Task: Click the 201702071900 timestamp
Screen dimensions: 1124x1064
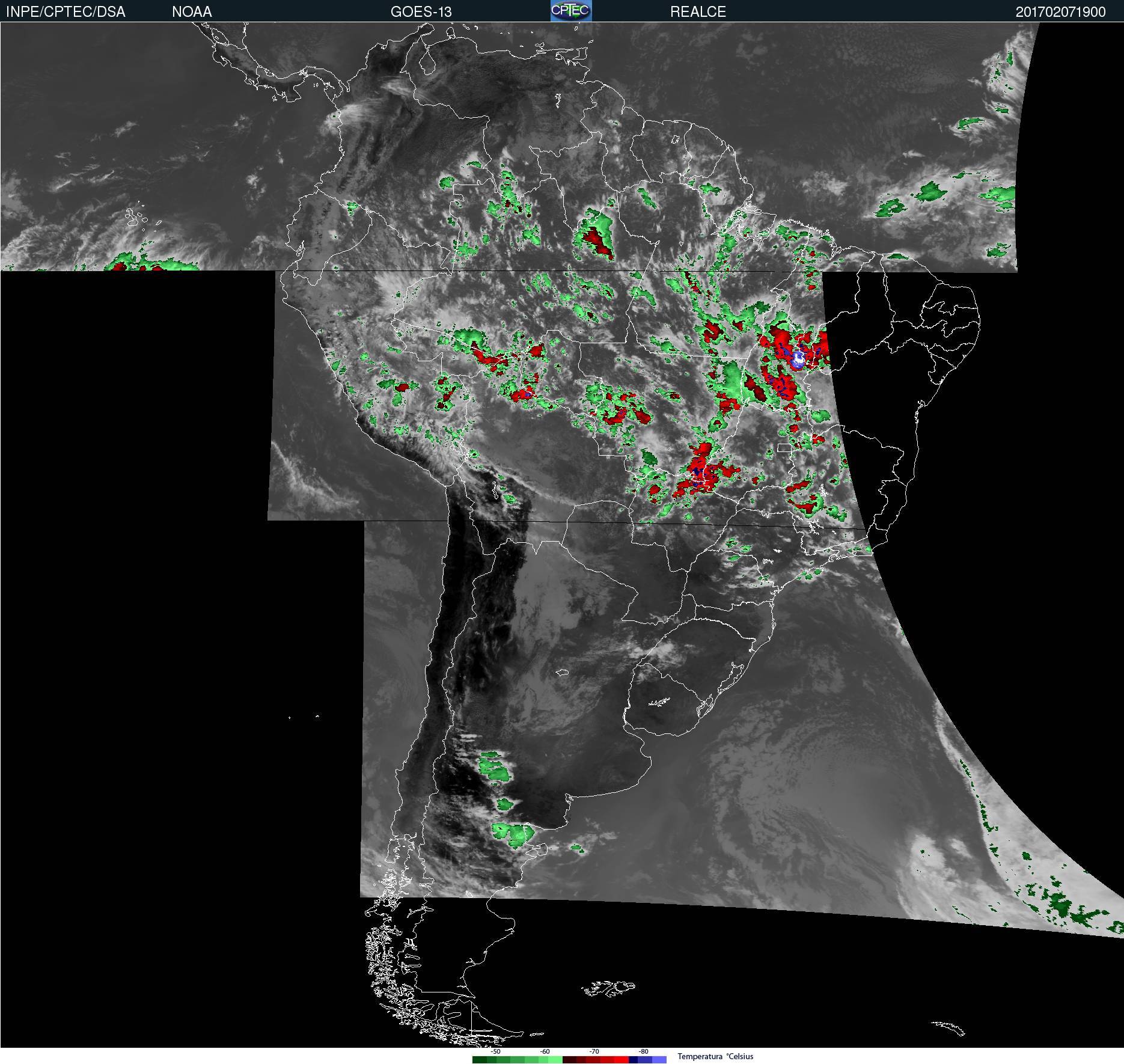Action: click(1060, 12)
